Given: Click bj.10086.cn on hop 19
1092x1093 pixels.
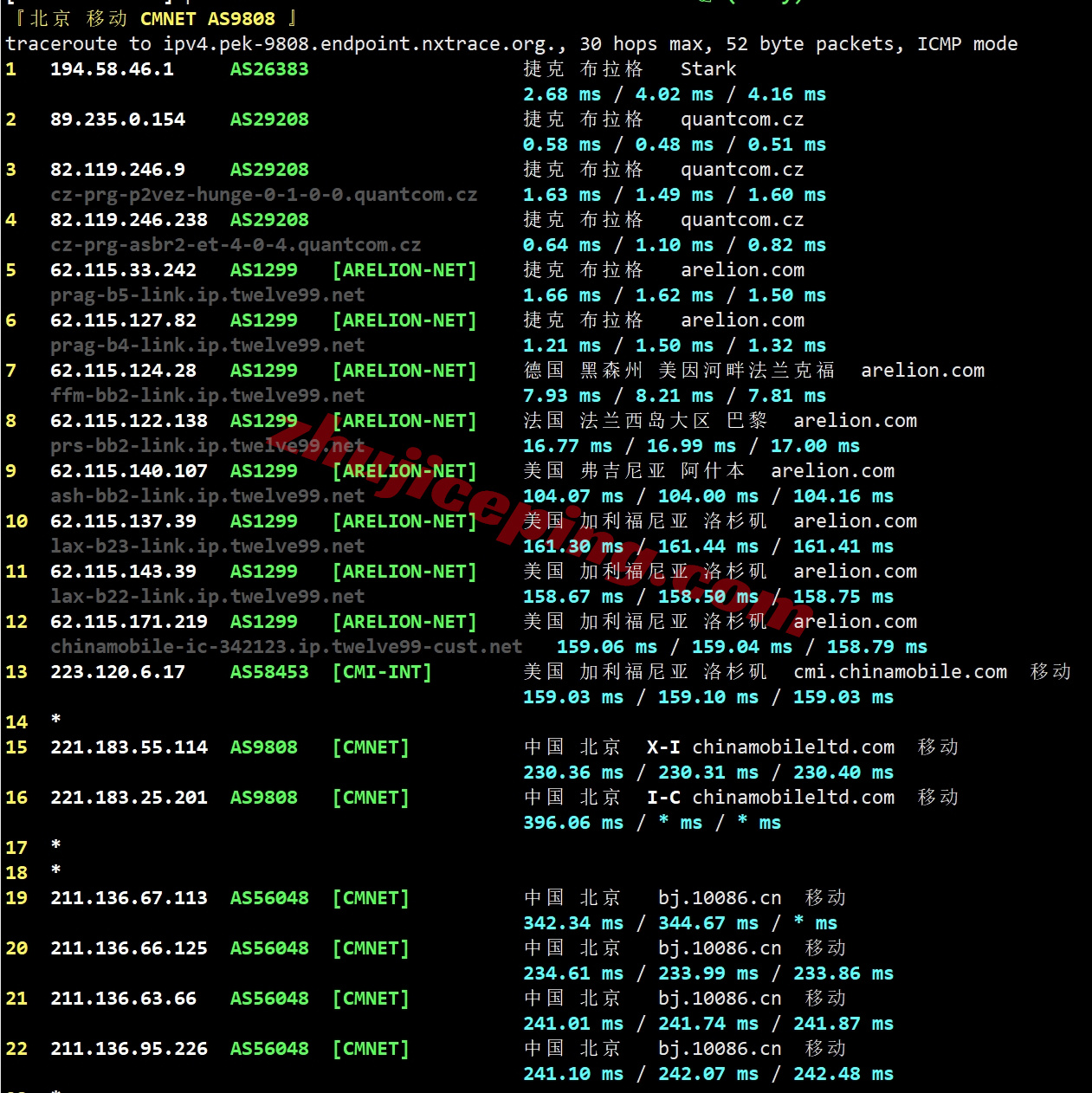Looking at the screenshot, I should coord(720,898).
